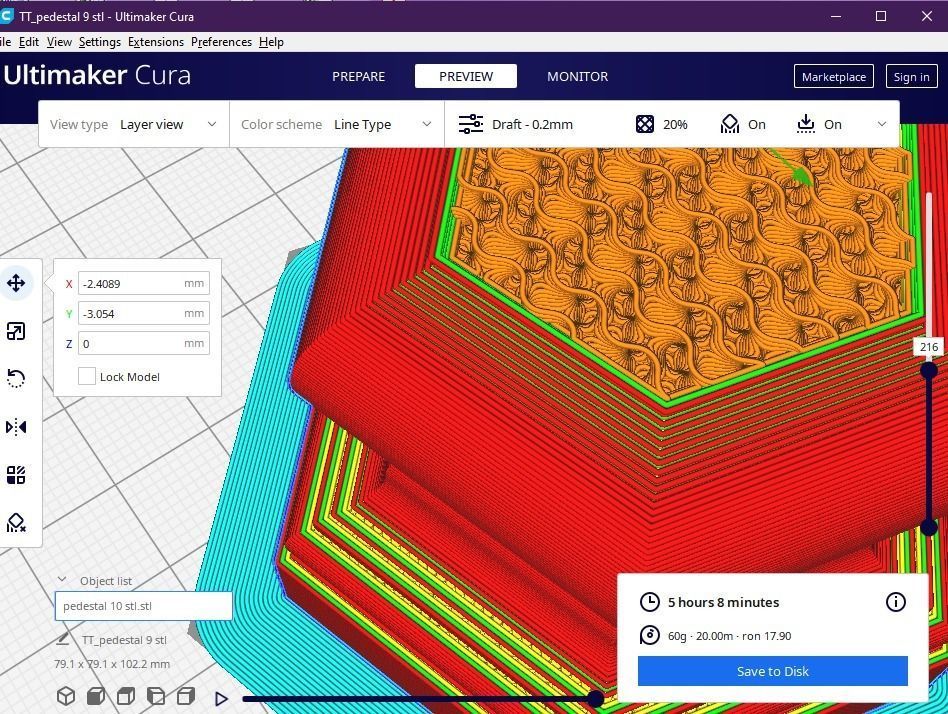The height and width of the screenshot is (714, 948).
Task: Open print time info details
Action: [x=895, y=602]
